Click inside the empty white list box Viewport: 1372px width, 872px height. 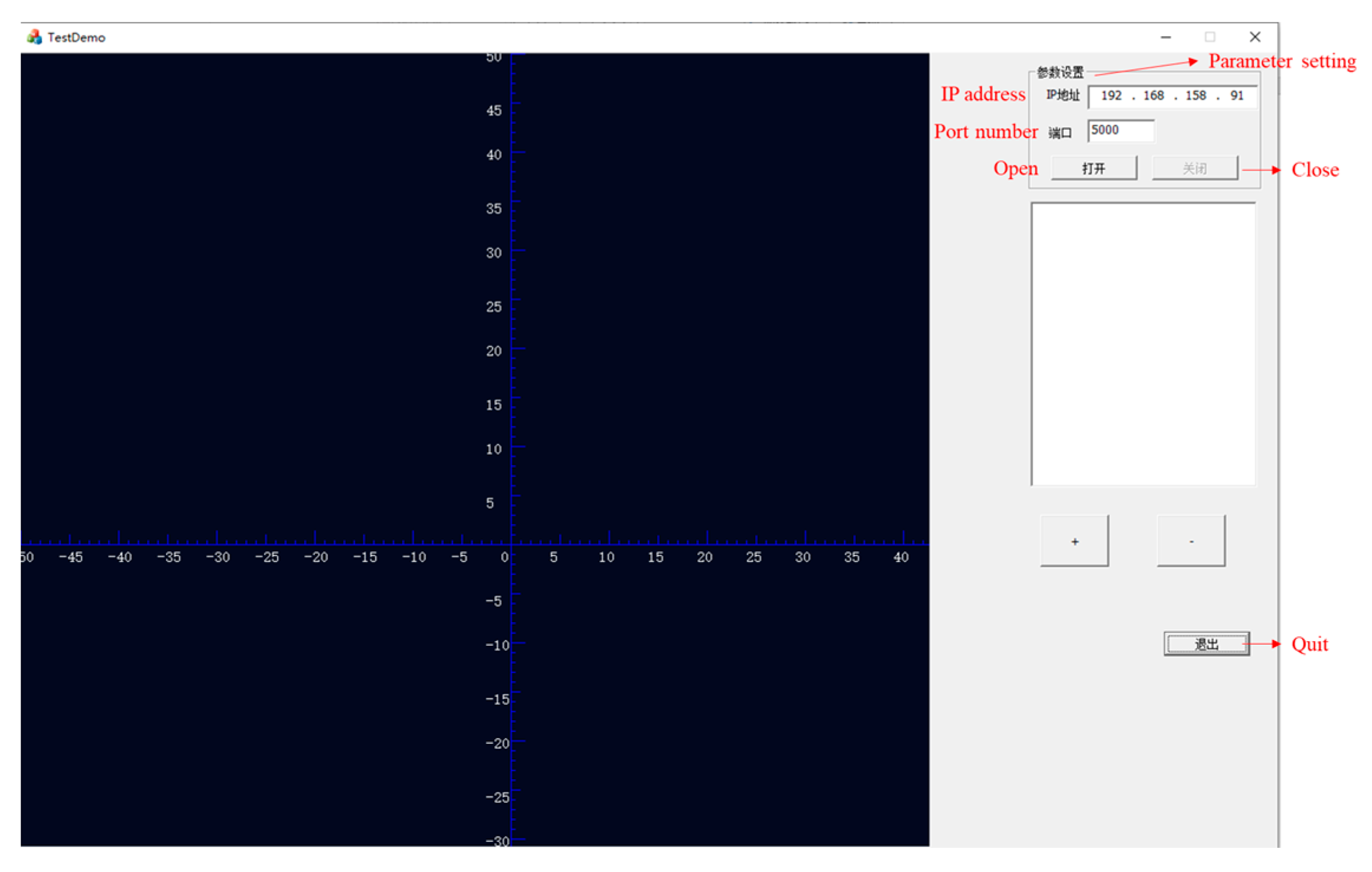(x=1144, y=344)
